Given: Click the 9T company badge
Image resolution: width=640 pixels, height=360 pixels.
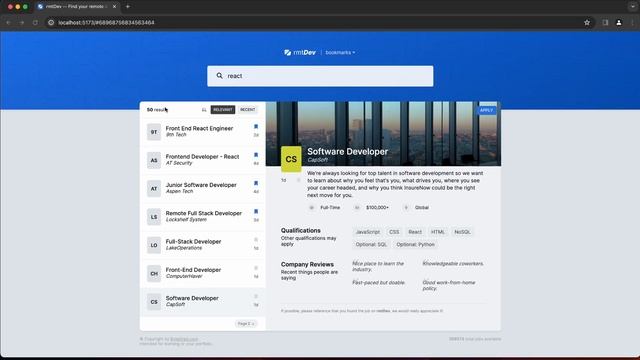Looking at the screenshot, I should coord(154,132).
